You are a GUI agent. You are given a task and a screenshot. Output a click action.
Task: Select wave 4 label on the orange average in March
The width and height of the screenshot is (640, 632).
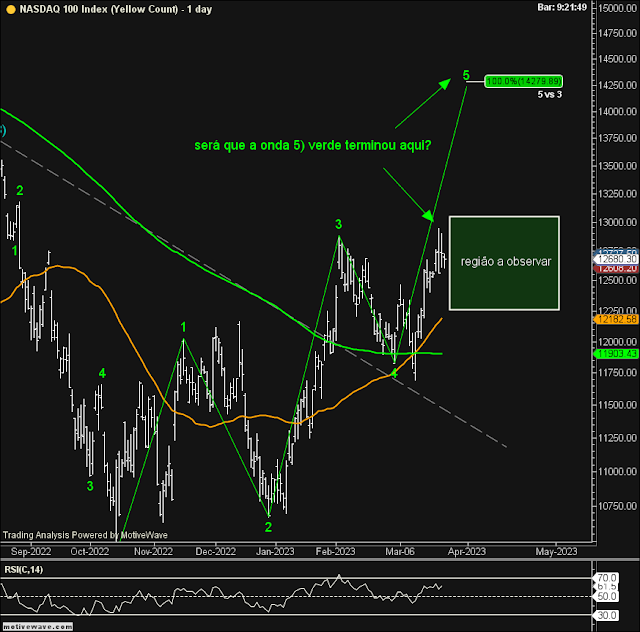click(394, 373)
